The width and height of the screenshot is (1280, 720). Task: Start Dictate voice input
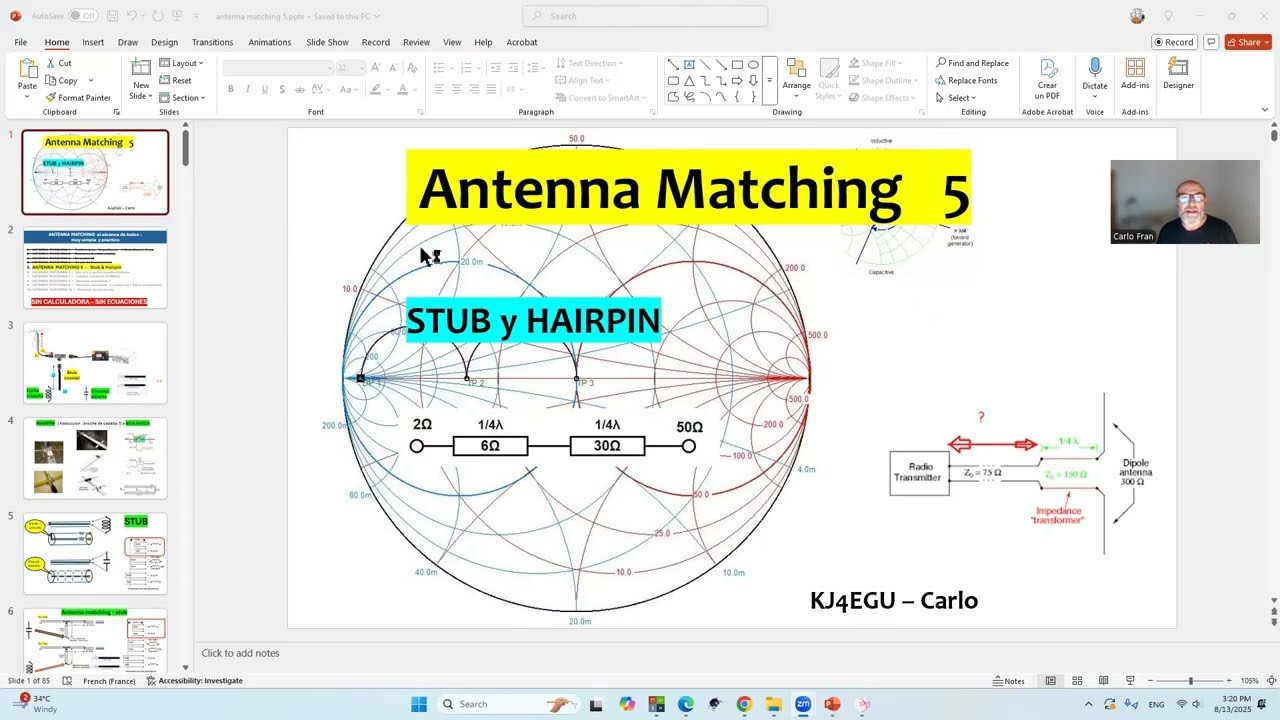(1095, 77)
